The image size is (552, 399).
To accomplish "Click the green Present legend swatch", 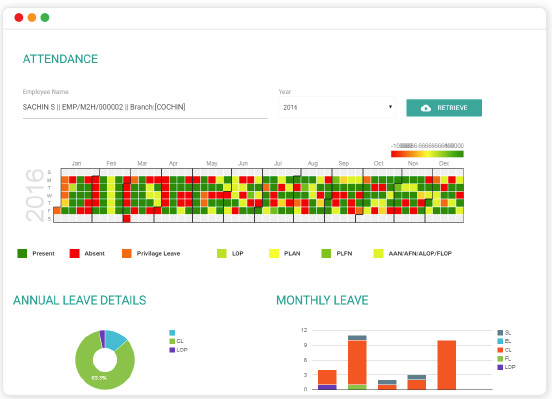I will (x=22, y=253).
